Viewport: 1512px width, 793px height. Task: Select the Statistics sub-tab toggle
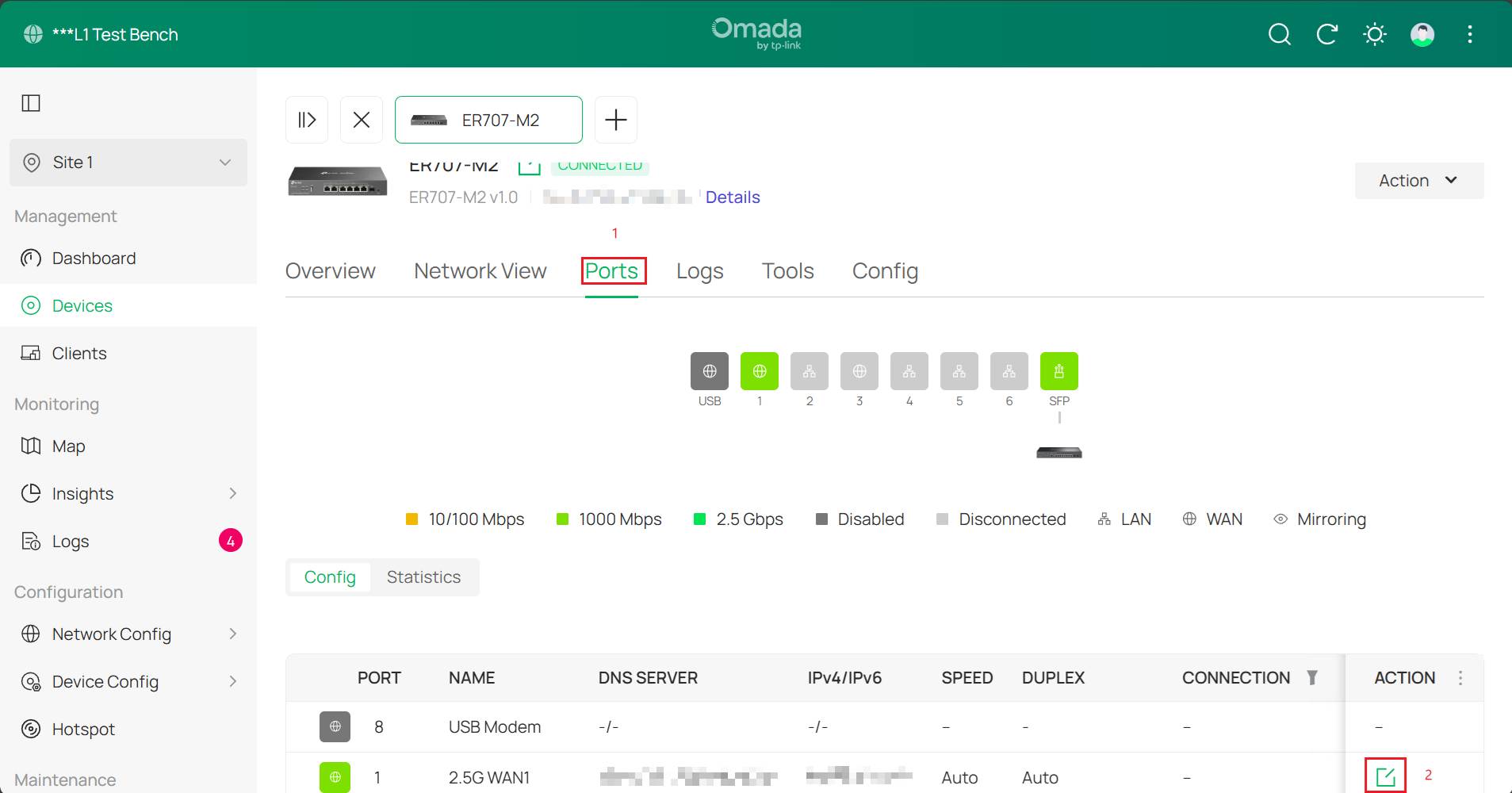click(423, 577)
